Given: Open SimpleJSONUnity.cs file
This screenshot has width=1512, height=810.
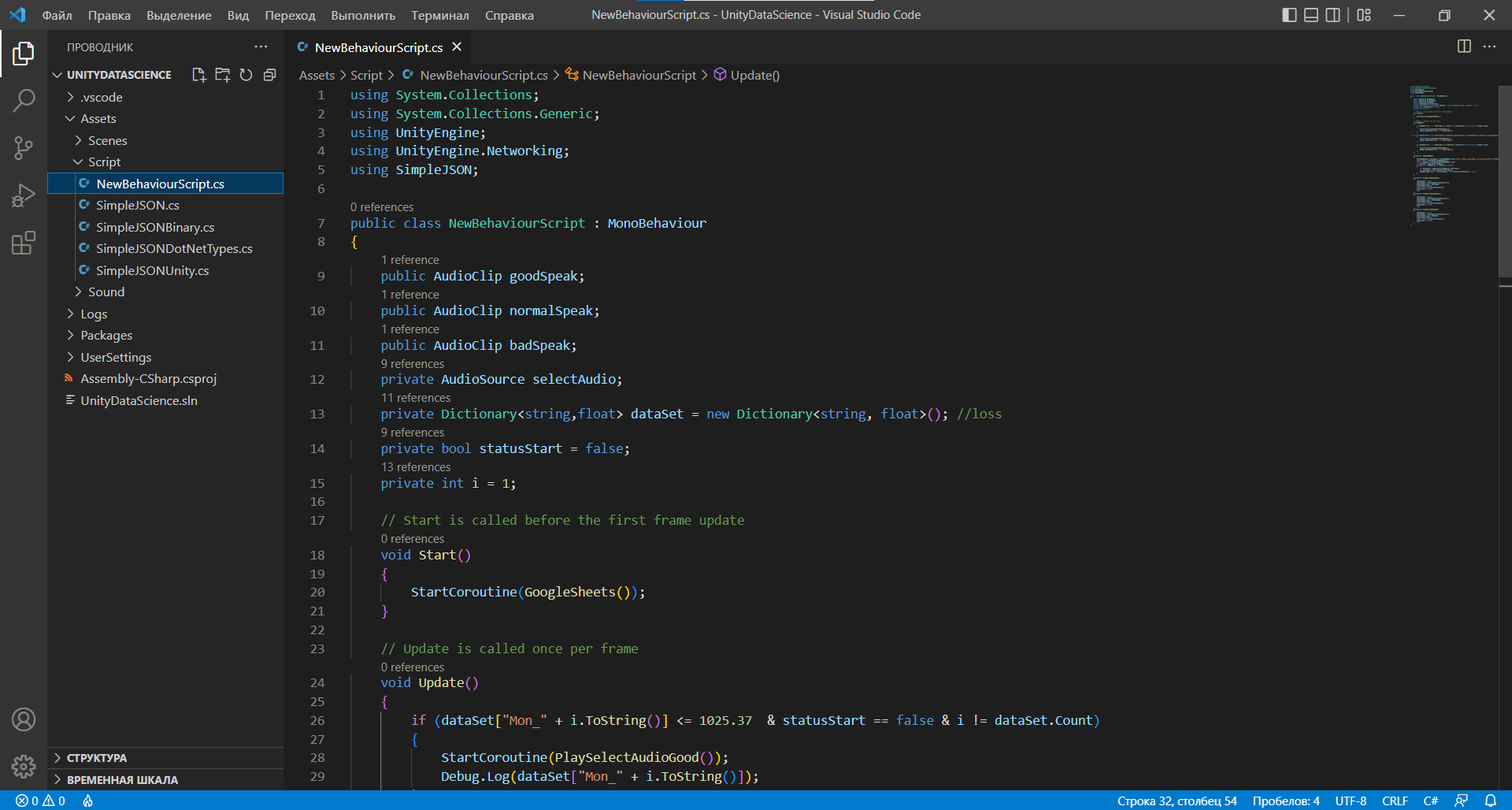Looking at the screenshot, I should [x=165, y=270].
